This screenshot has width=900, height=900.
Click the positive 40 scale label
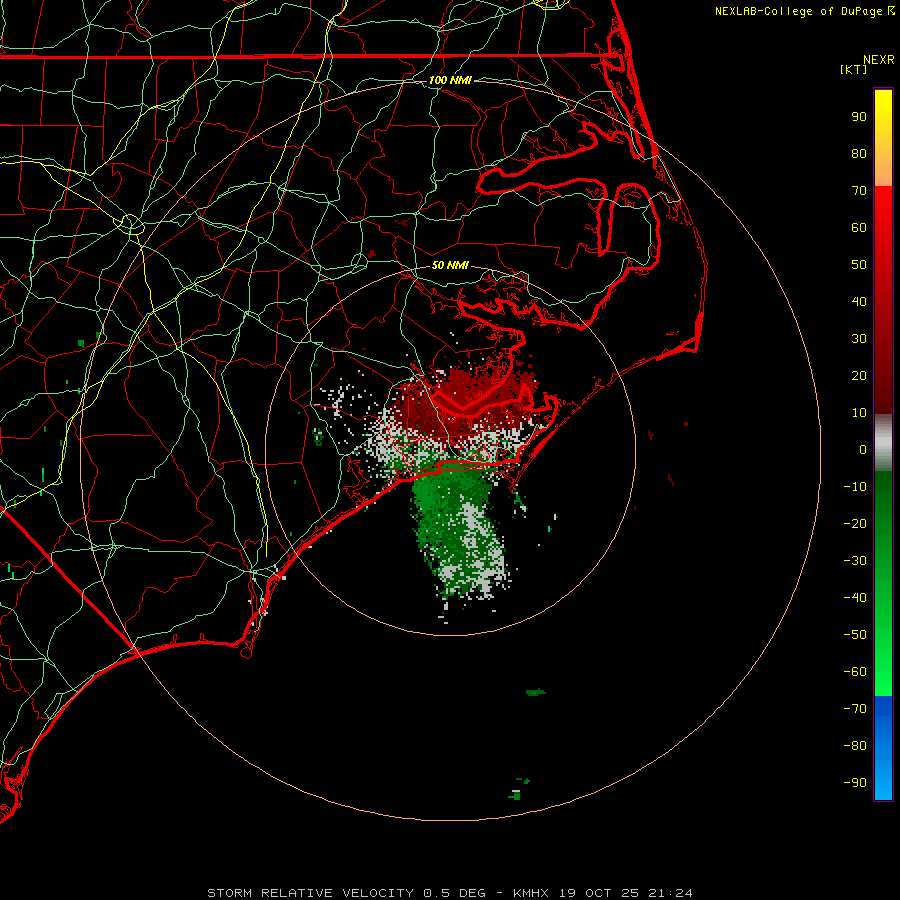(x=859, y=302)
